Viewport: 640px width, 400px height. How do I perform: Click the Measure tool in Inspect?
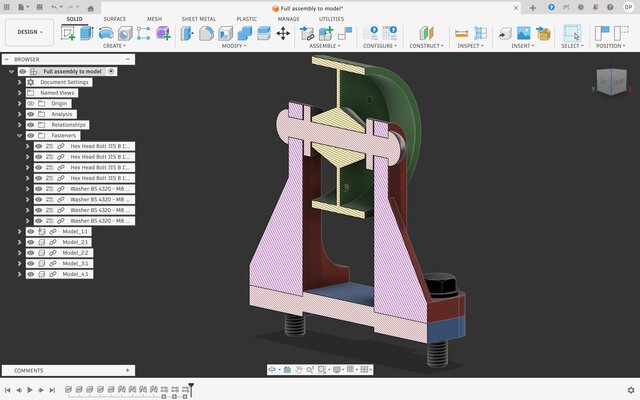pyautogui.click(x=461, y=33)
